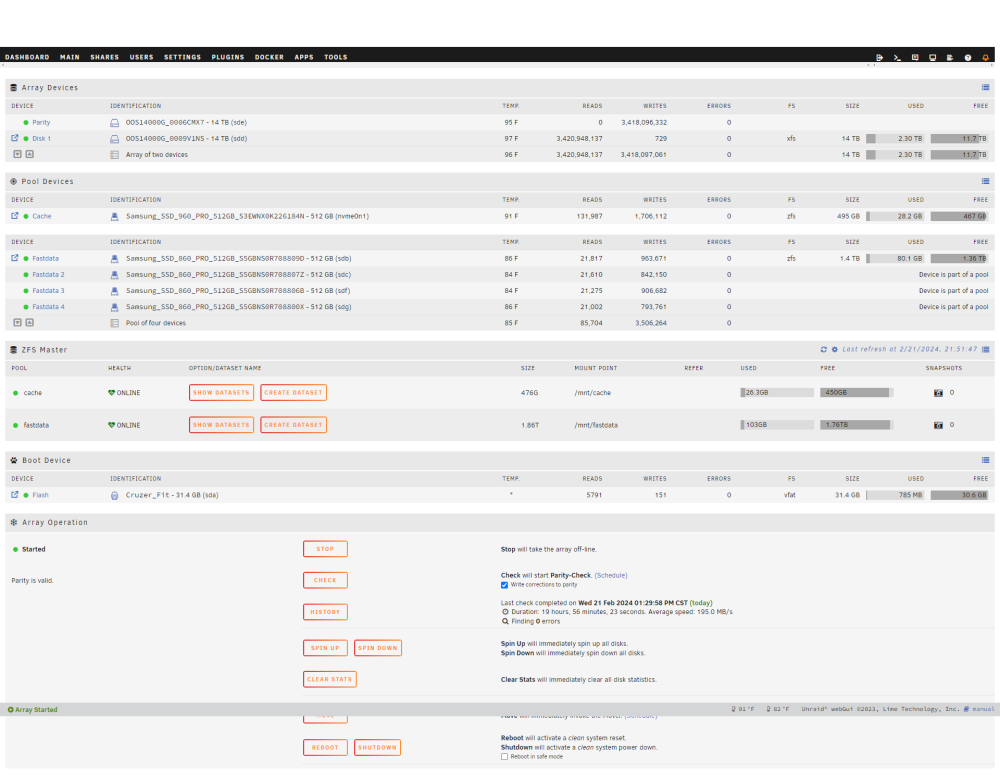Click the Cache SSD device icon

pos(115,216)
